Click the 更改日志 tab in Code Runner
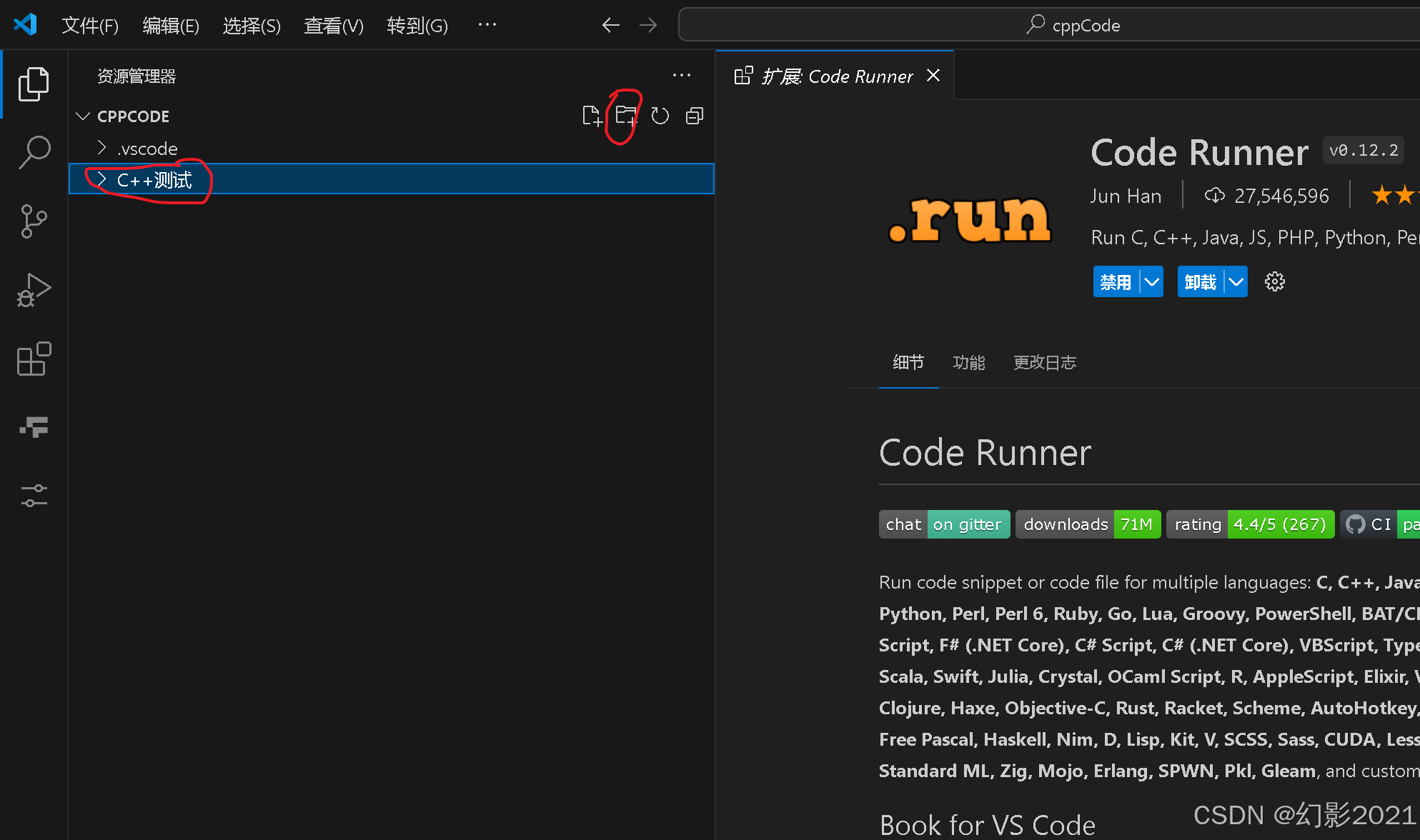Viewport: 1420px width, 840px height. [1043, 361]
